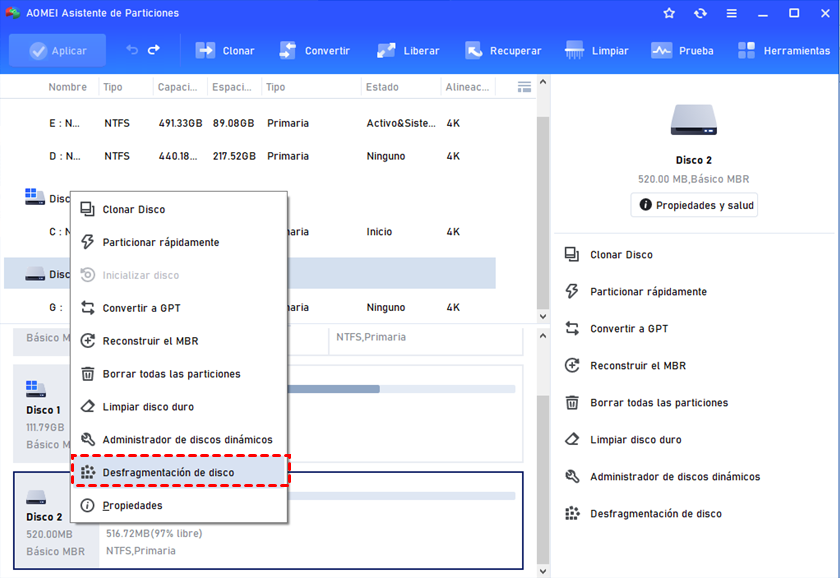Choose Reconstruir el MBR in context menu
Image resolution: width=840 pixels, height=578 pixels.
[179, 341]
